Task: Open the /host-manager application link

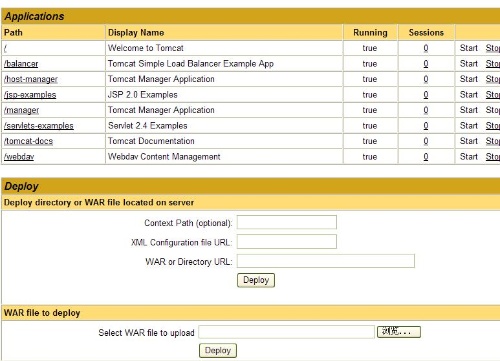Action: pyautogui.click(x=31, y=79)
